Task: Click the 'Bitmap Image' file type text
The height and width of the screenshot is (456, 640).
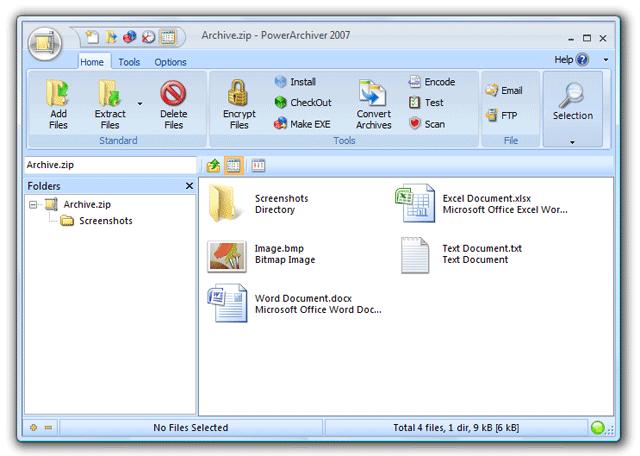Action: pos(285,260)
